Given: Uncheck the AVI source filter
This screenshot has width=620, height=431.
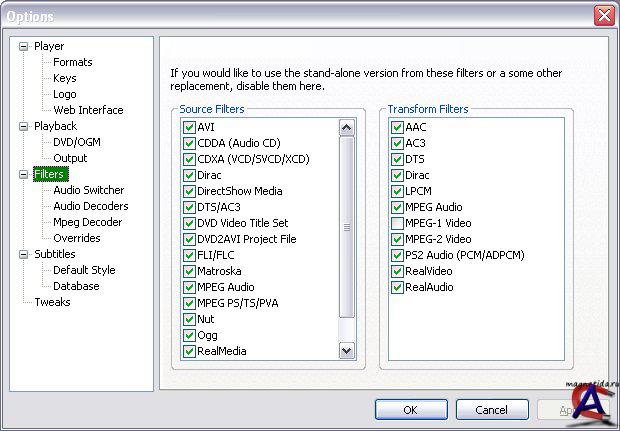Looking at the screenshot, I should (189, 127).
